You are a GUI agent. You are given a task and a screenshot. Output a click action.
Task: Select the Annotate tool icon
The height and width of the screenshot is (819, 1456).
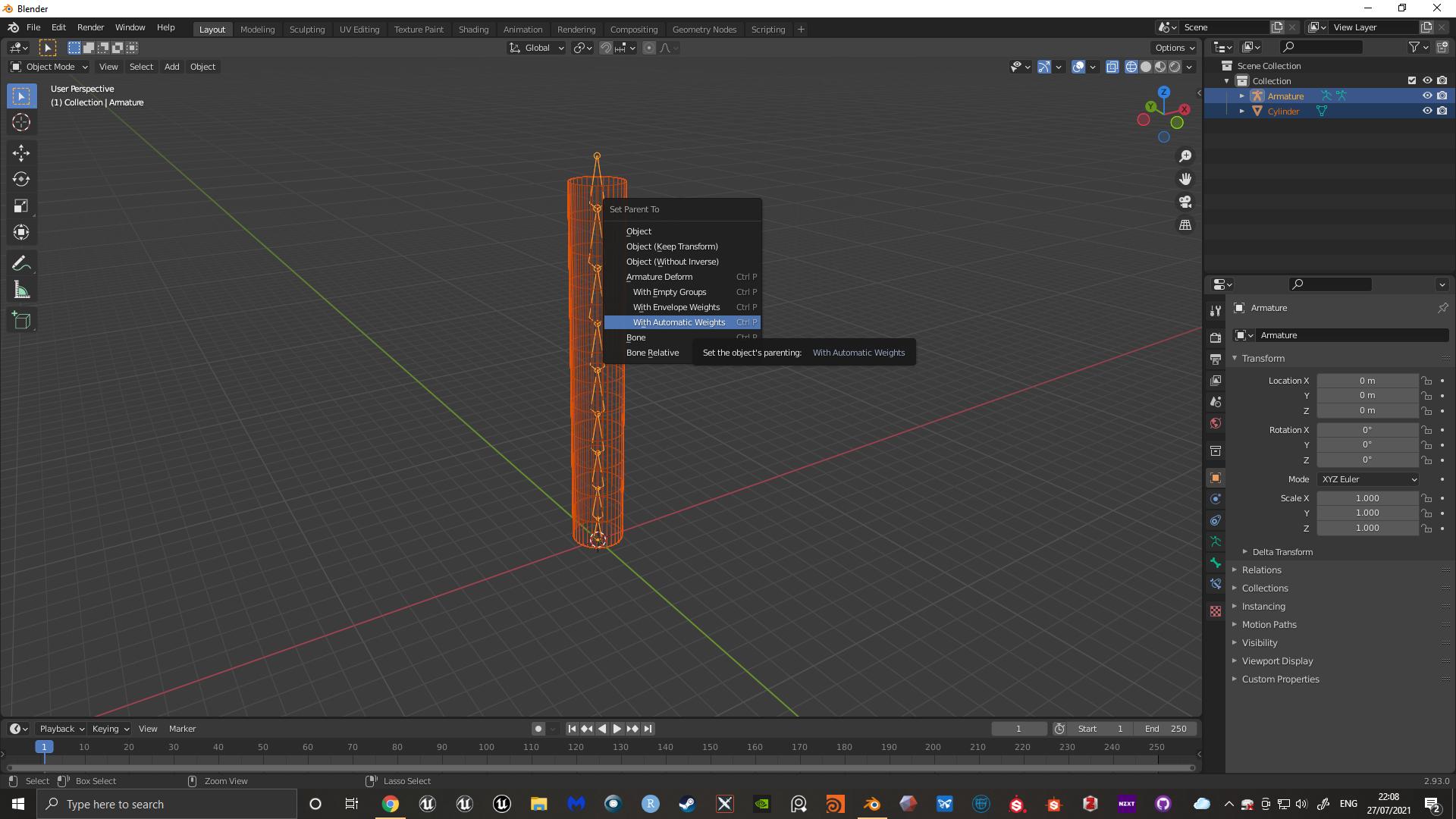pyautogui.click(x=22, y=263)
